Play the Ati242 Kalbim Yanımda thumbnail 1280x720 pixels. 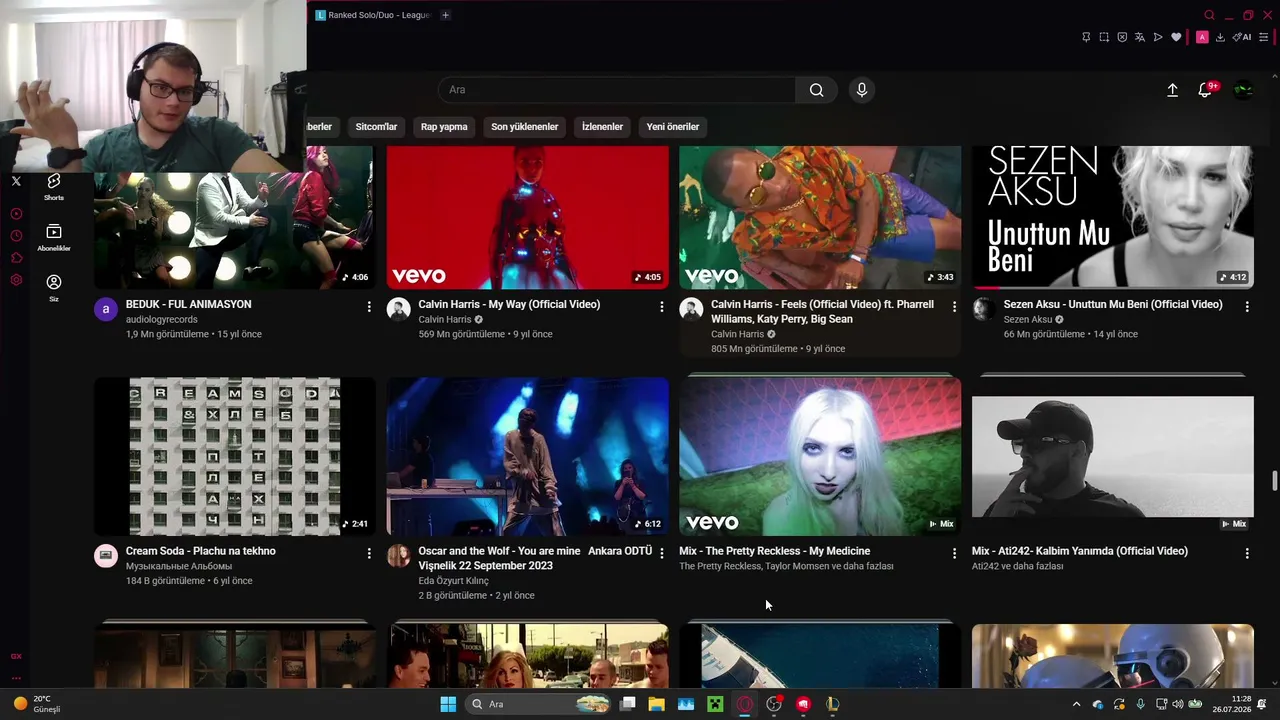pos(1112,456)
